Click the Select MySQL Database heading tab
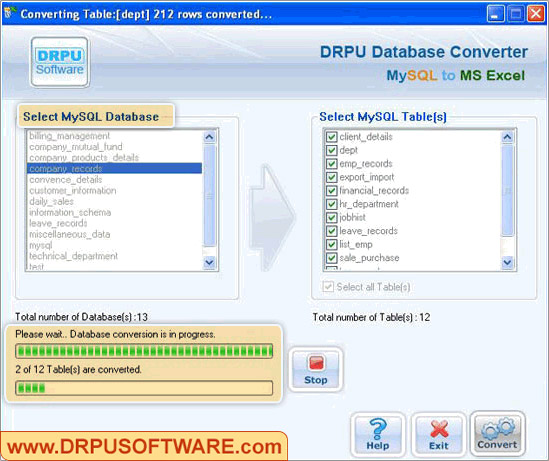549x461 pixels. [96, 116]
